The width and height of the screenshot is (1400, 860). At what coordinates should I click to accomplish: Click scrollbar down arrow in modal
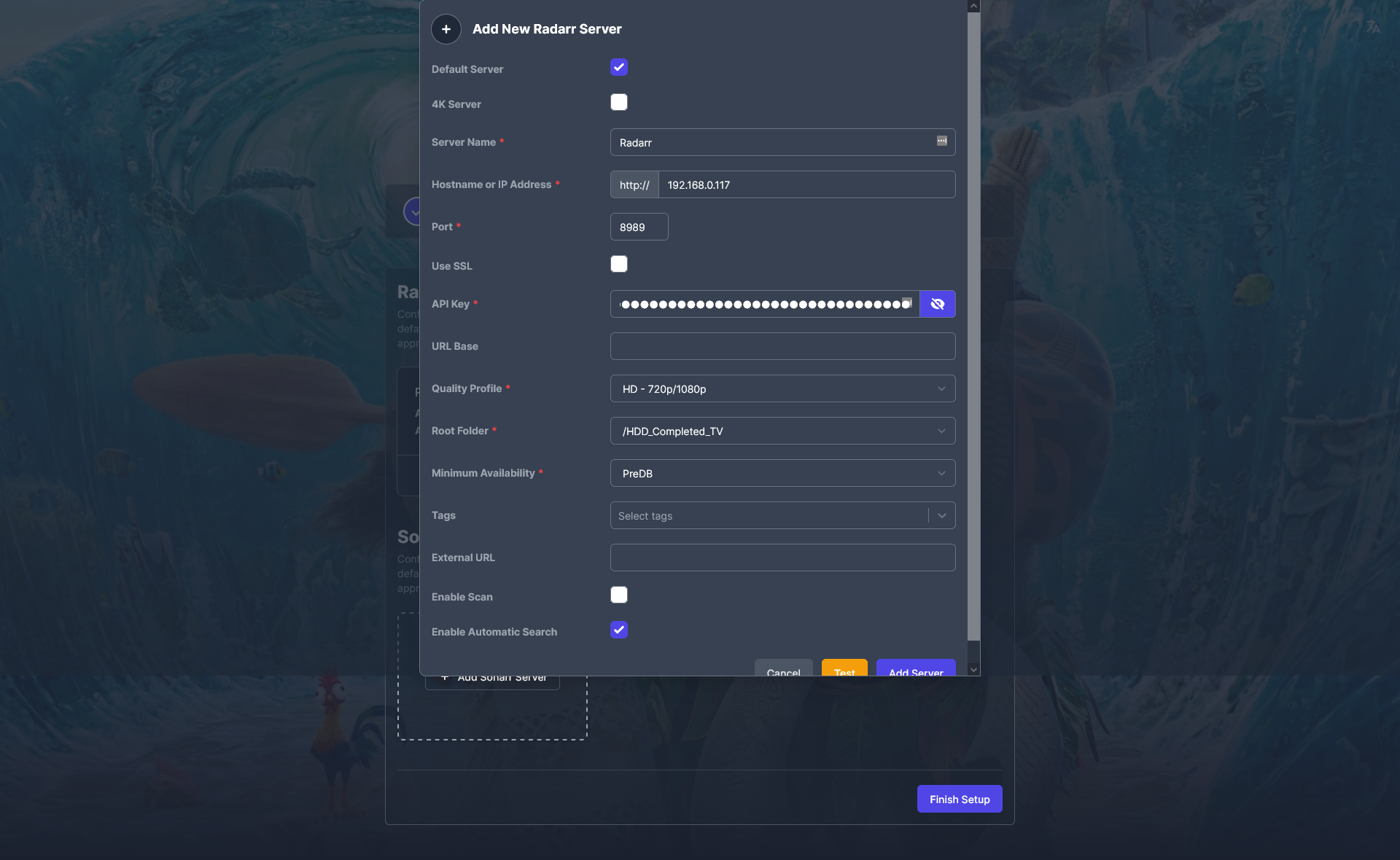click(x=973, y=669)
